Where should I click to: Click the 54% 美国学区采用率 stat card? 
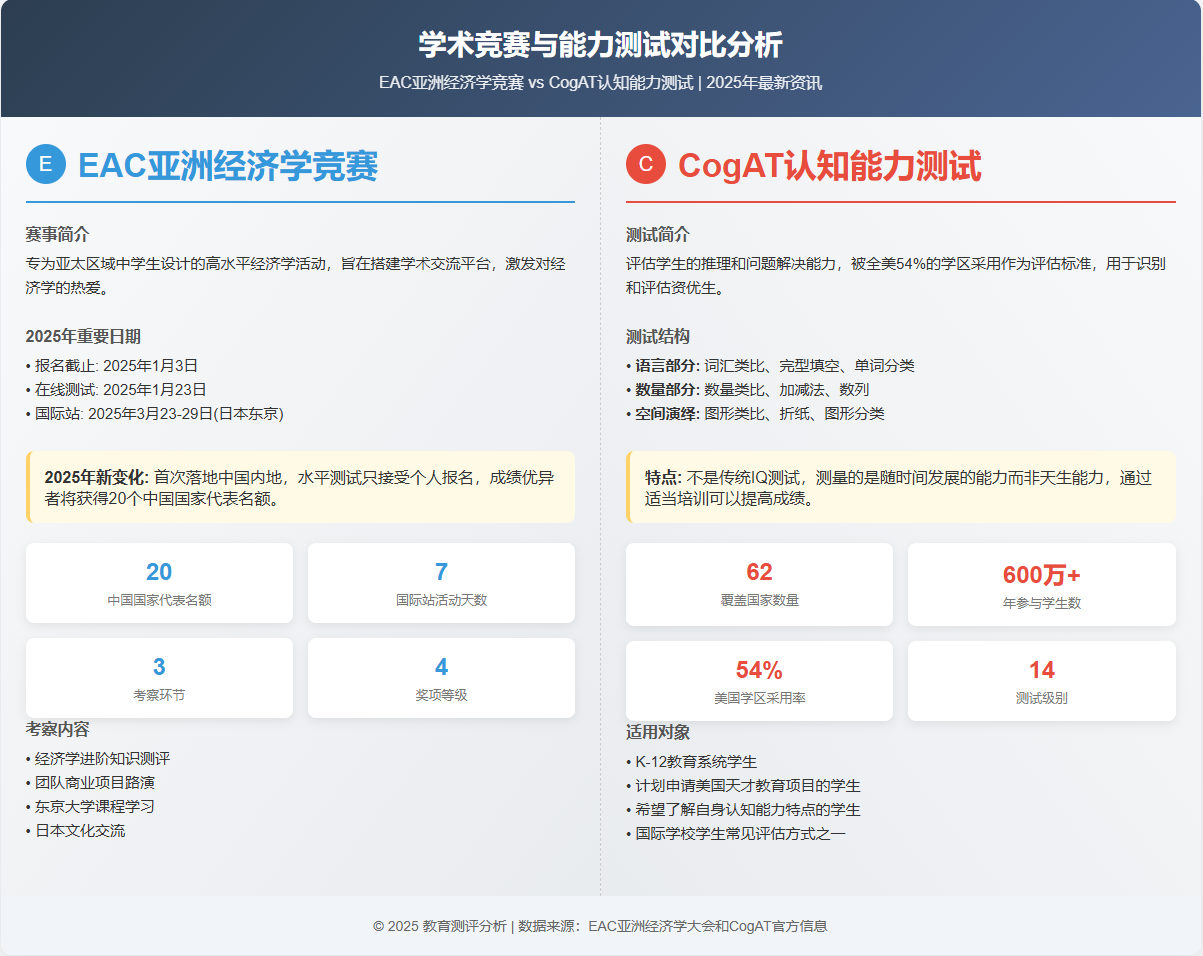(760, 681)
